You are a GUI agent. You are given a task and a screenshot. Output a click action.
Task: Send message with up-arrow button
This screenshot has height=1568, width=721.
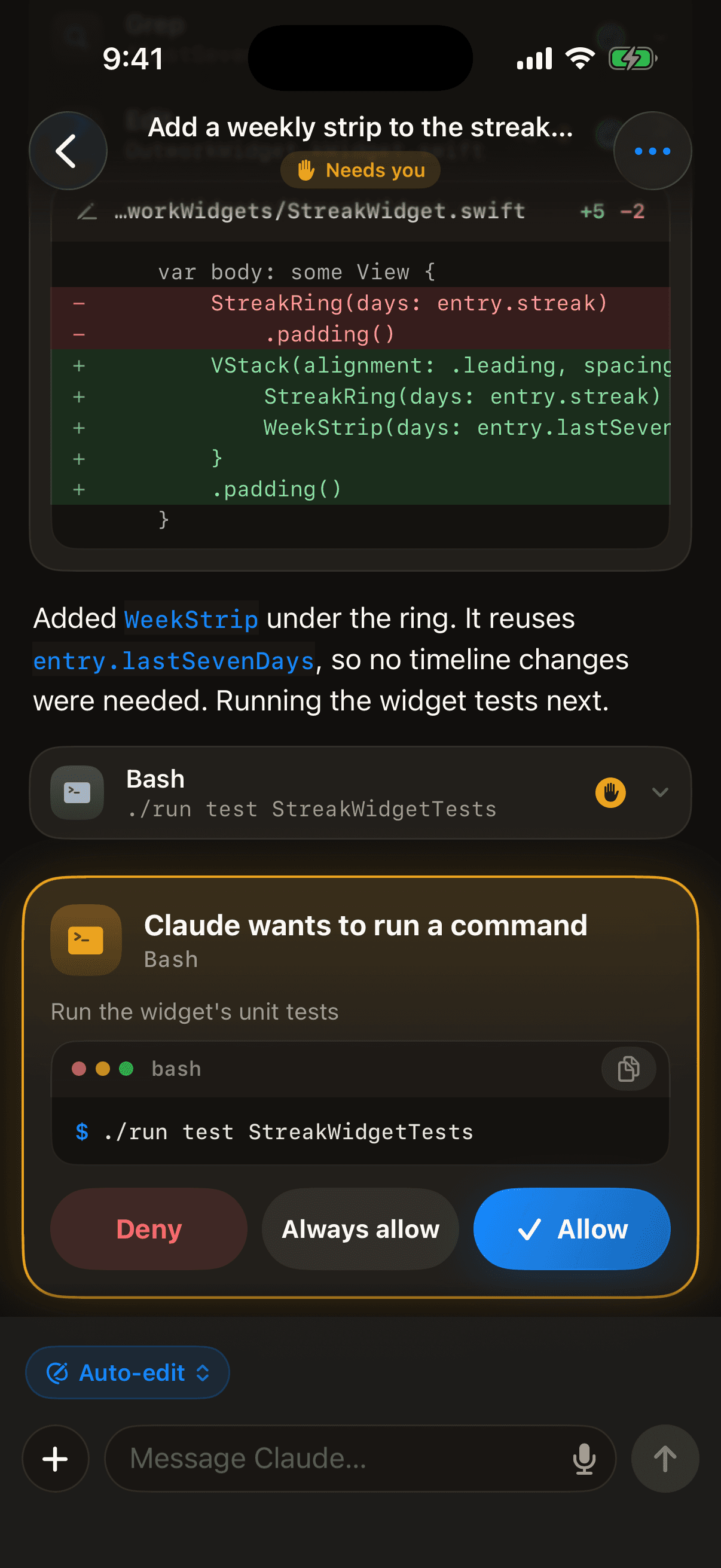[665, 1459]
